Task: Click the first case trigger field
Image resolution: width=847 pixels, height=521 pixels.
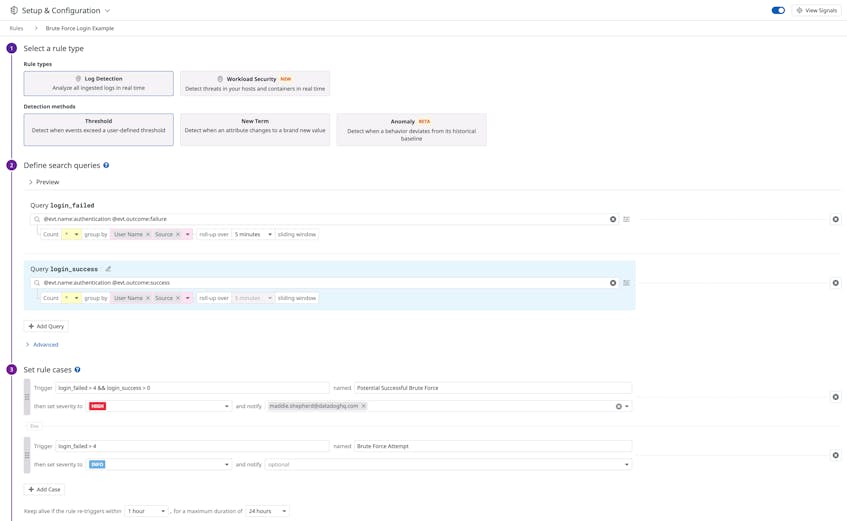Action: pyautogui.click(x=192, y=388)
